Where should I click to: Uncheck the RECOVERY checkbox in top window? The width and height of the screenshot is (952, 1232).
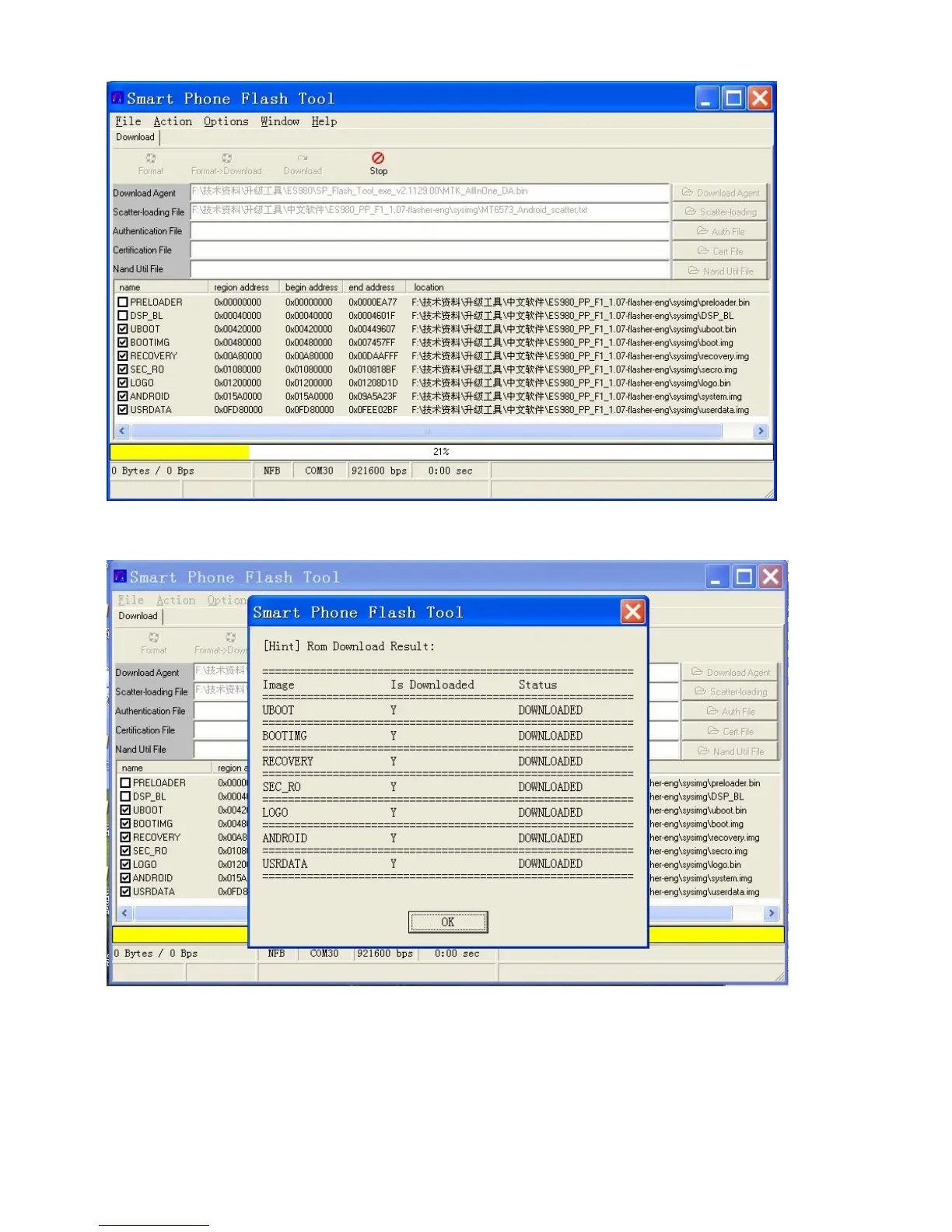click(x=122, y=355)
